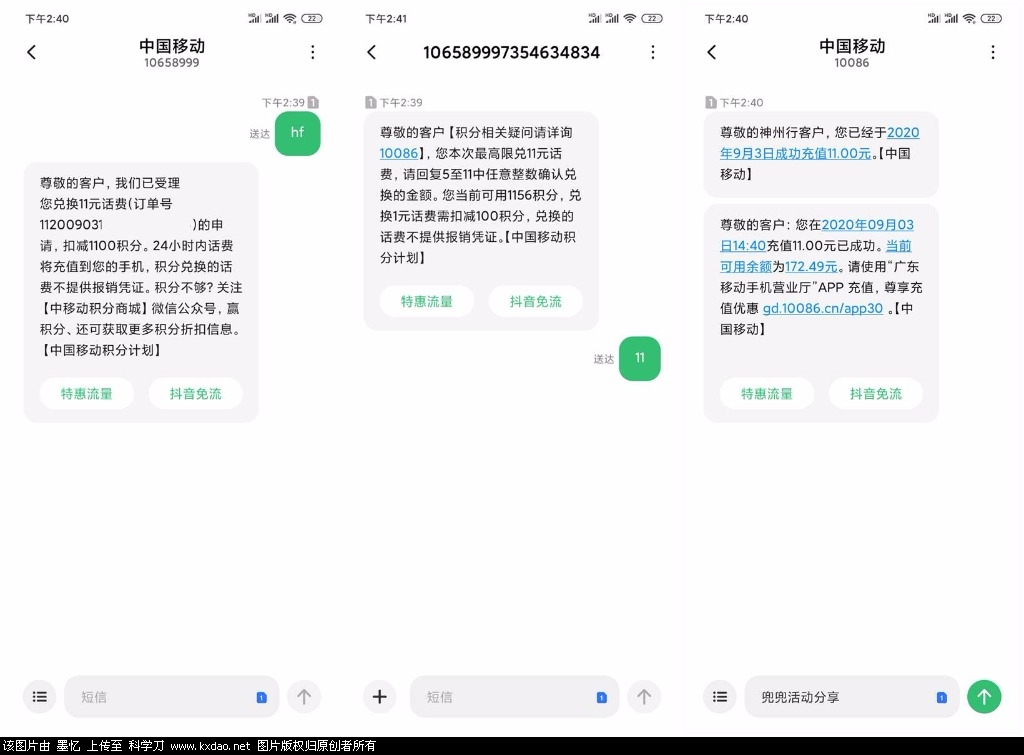The width and height of the screenshot is (1024, 755).
Task: Tap the 当前可用余额 link
Action: (x=816, y=256)
